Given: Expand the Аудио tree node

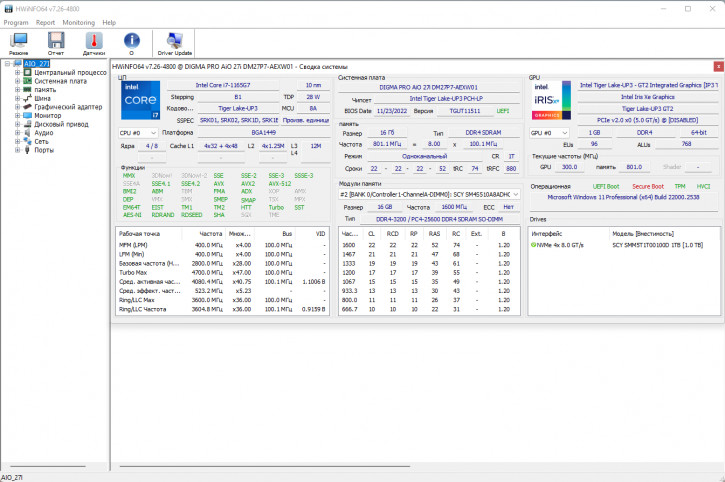Looking at the screenshot, I should (18, 133).
